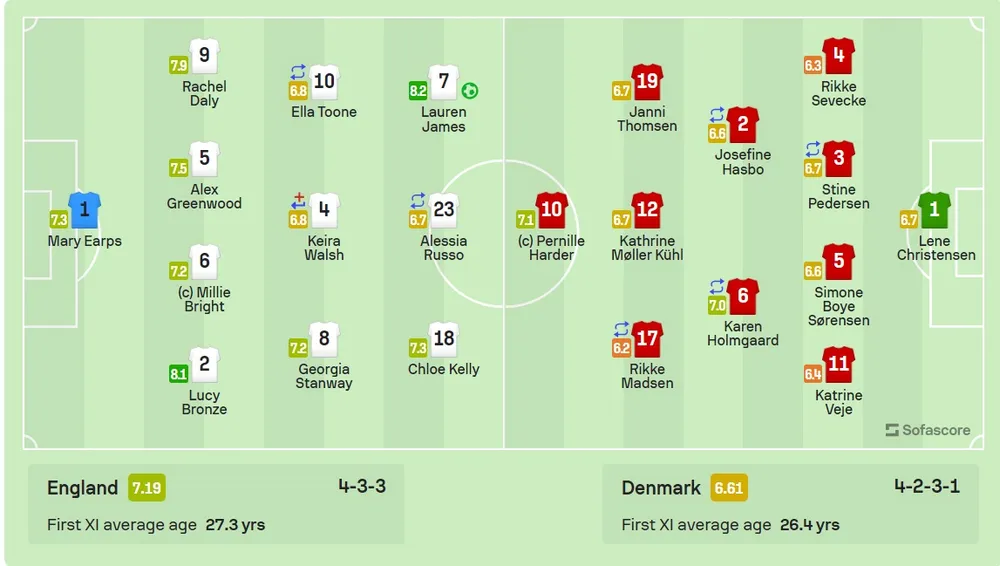
Task: Click Denmark's 6.61 average rating badge
Action: [x=728, y=488]
